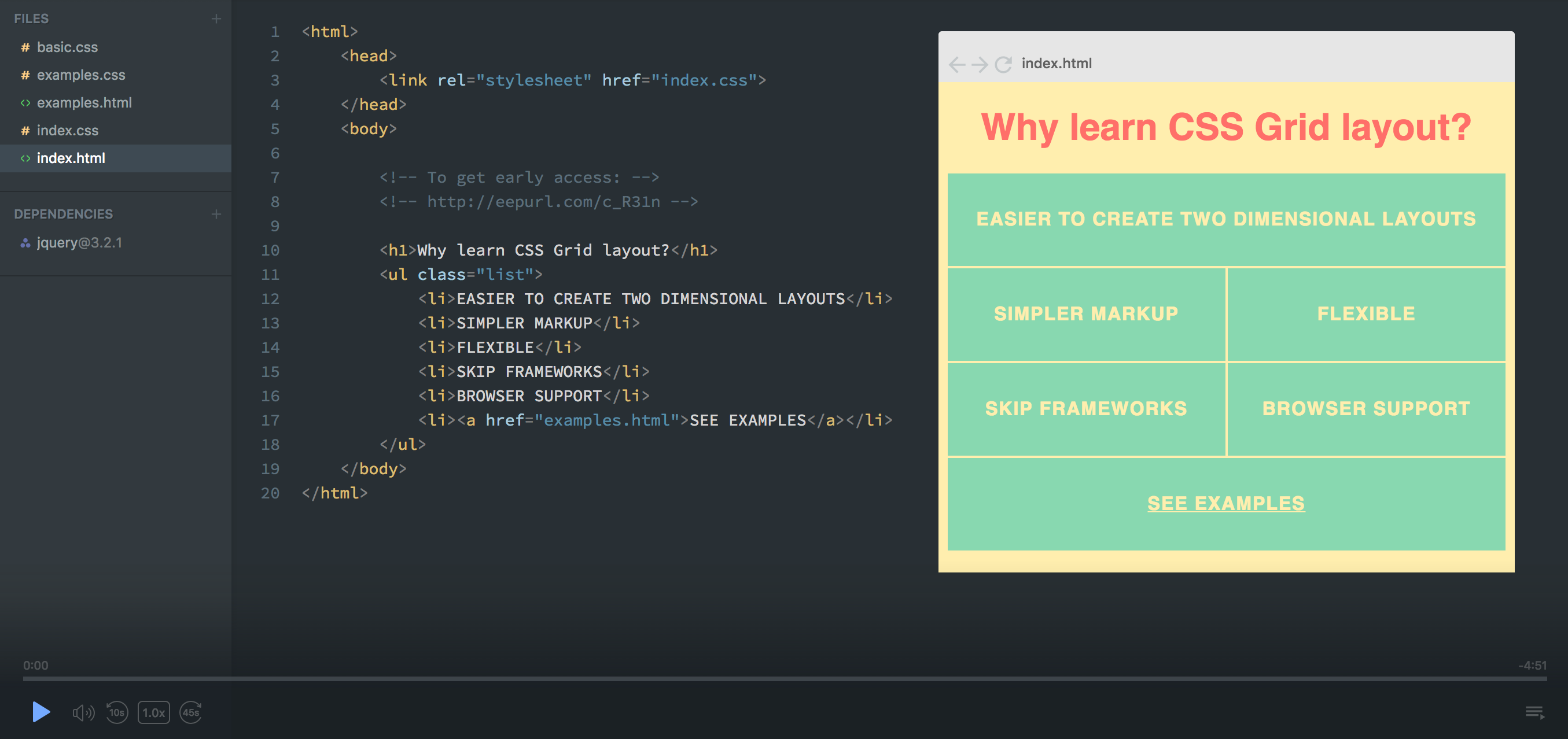Play the screencast recording
This screenshot has width=1568, height=739.
pyautogui.click(x=41, y=712)
